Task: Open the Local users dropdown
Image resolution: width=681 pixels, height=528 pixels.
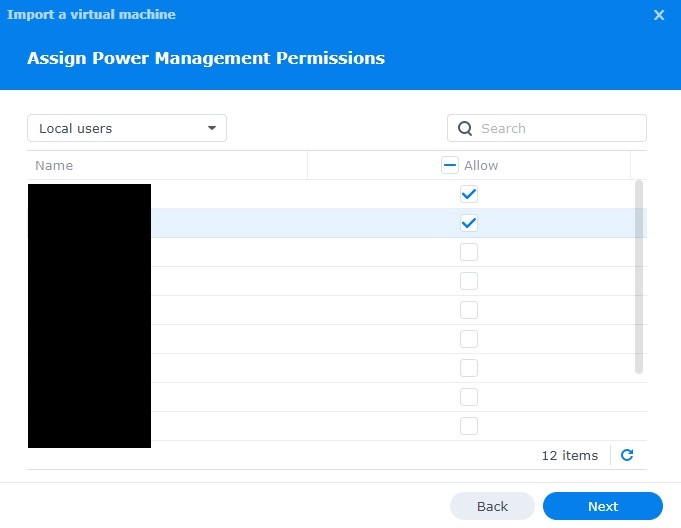Action: (x=127, y=128)
